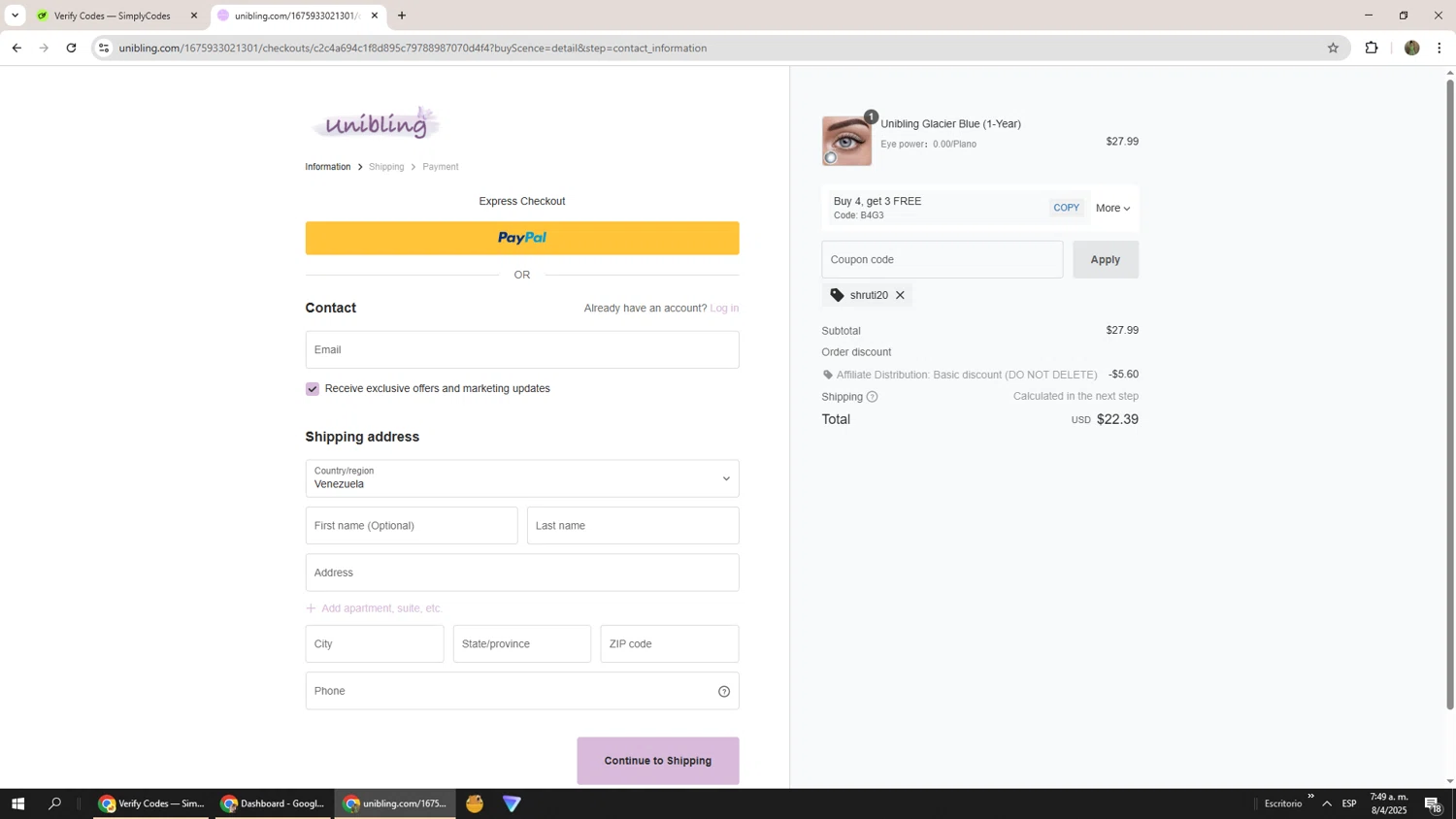Open the Chrome profile avatar
Screen dimensions: 1456x819
pos(1411,48)
